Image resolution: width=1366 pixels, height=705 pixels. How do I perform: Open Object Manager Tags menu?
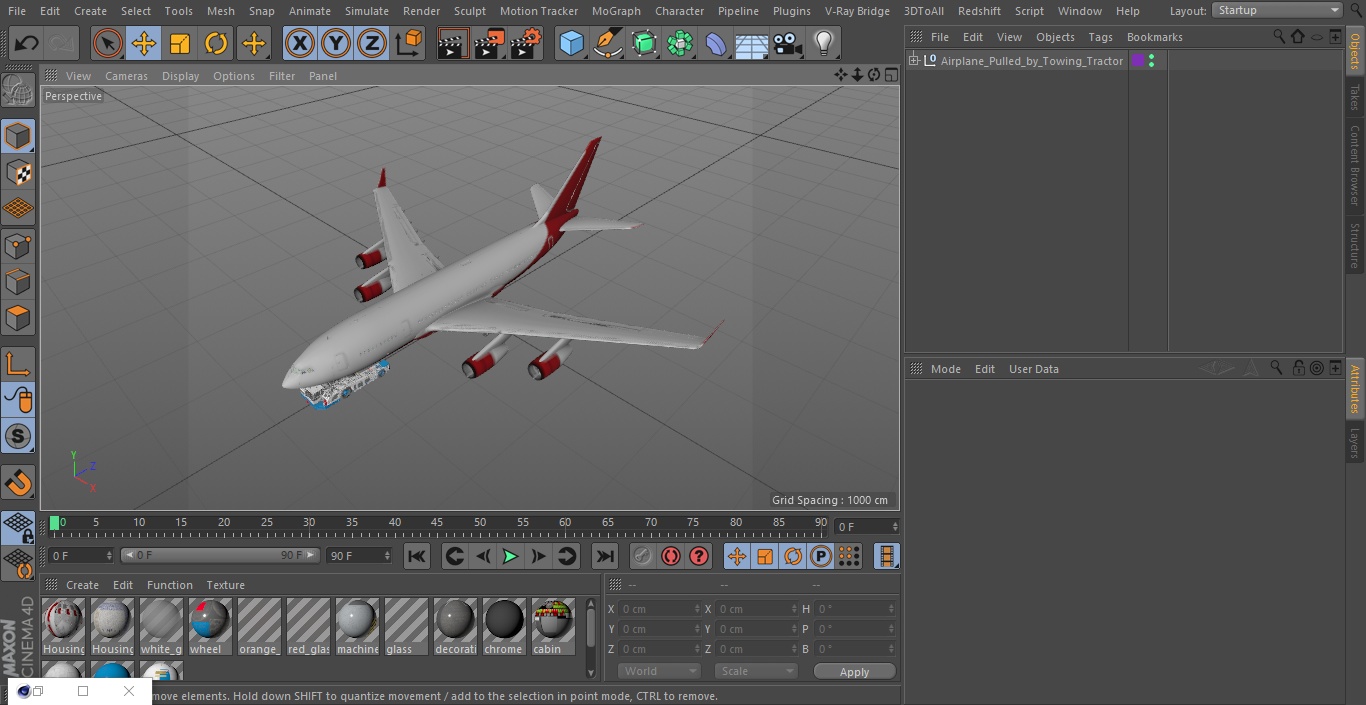point(1100,37)
